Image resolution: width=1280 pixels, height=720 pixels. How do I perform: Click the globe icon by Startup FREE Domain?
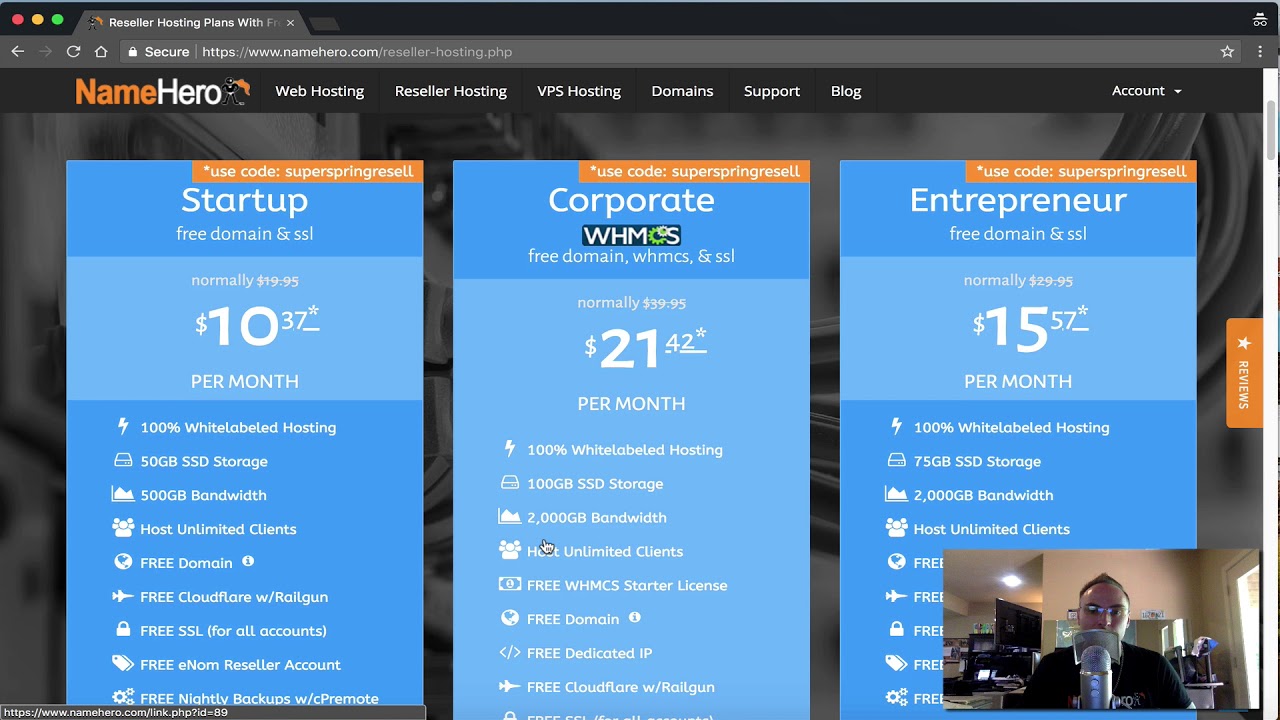(x=123, y=562)
